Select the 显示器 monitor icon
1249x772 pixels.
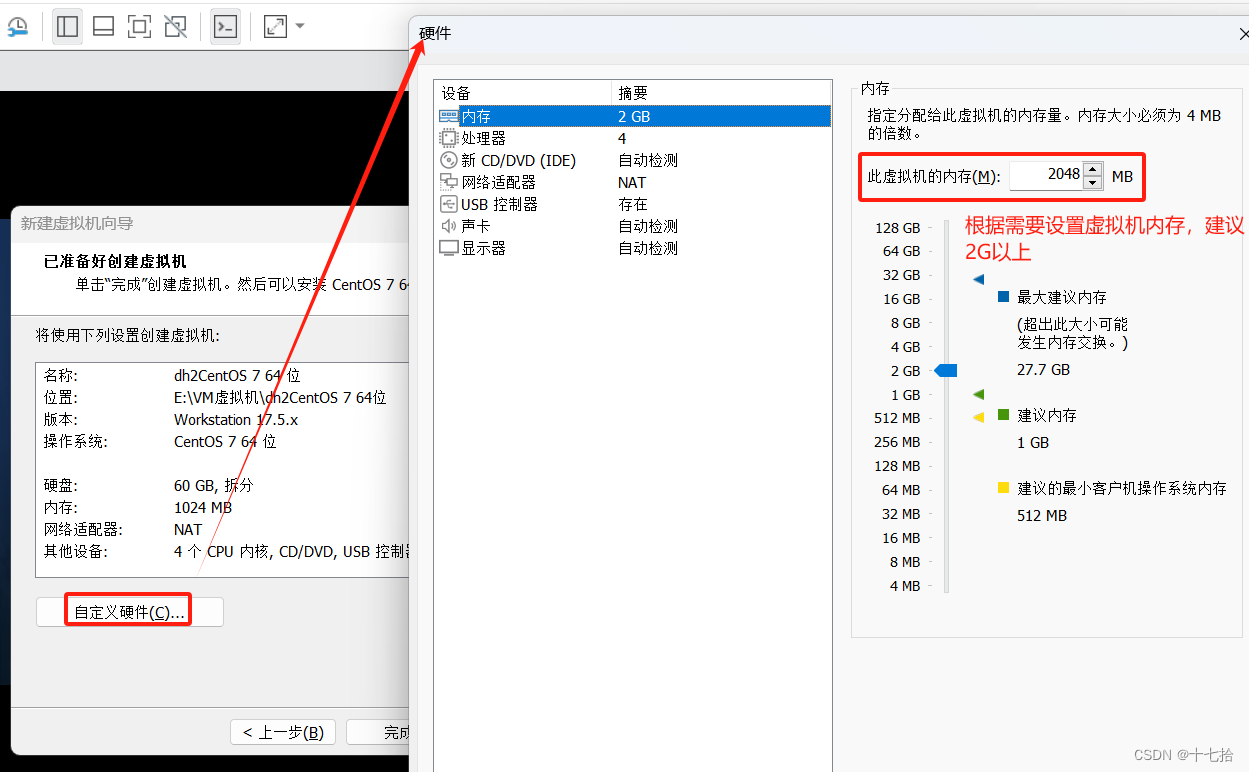449,248
